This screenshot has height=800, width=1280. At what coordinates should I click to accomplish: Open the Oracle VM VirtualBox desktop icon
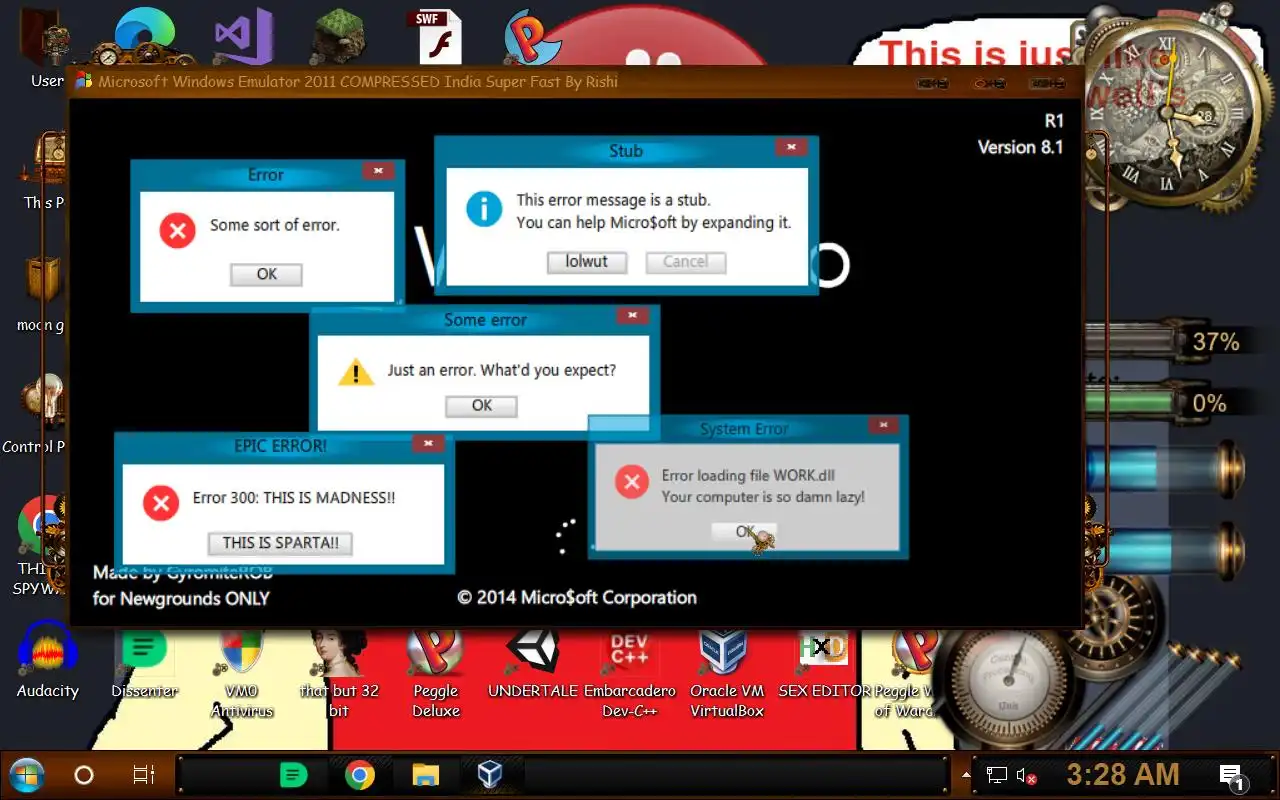tap(727, 673)
